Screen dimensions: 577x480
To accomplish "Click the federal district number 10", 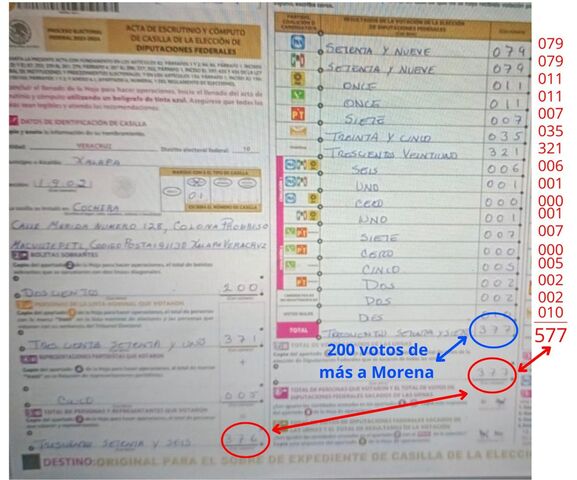I will pos(247,149).
